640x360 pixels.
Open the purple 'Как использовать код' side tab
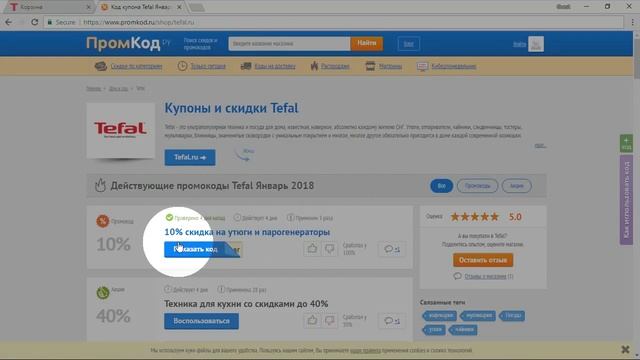(626, 200)
